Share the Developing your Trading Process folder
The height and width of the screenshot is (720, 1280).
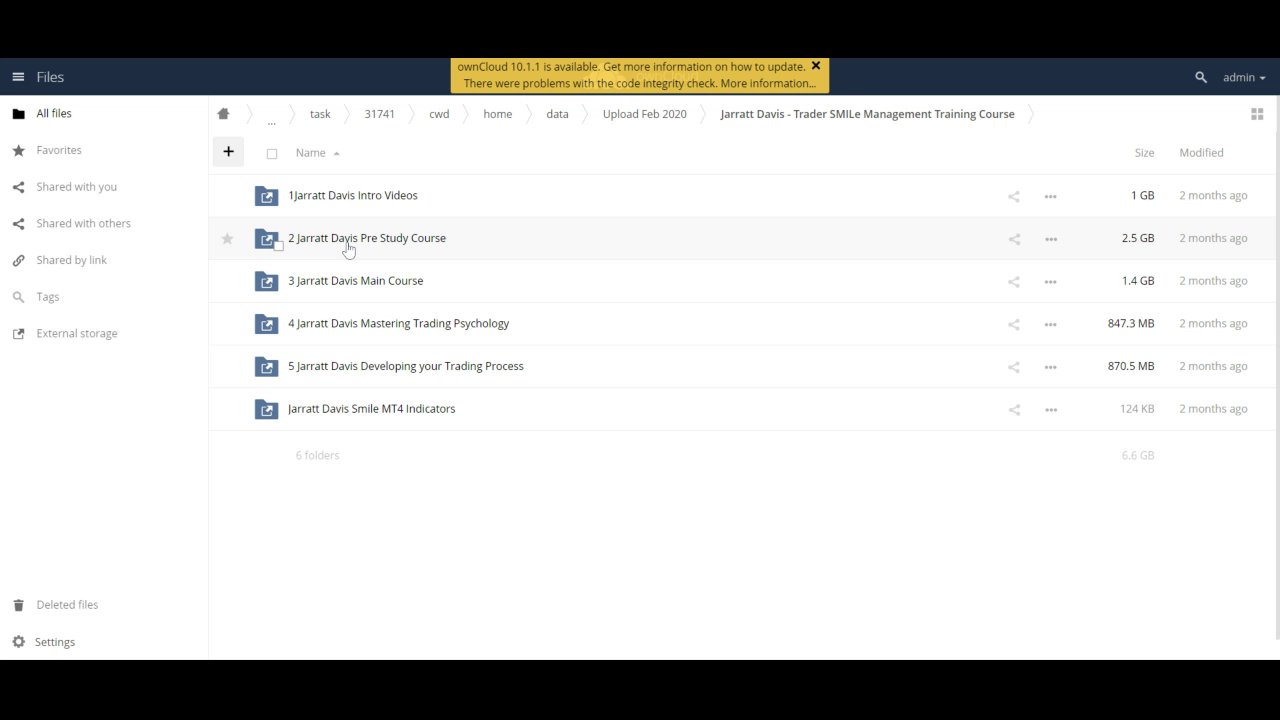click(x=1014, y=367)
